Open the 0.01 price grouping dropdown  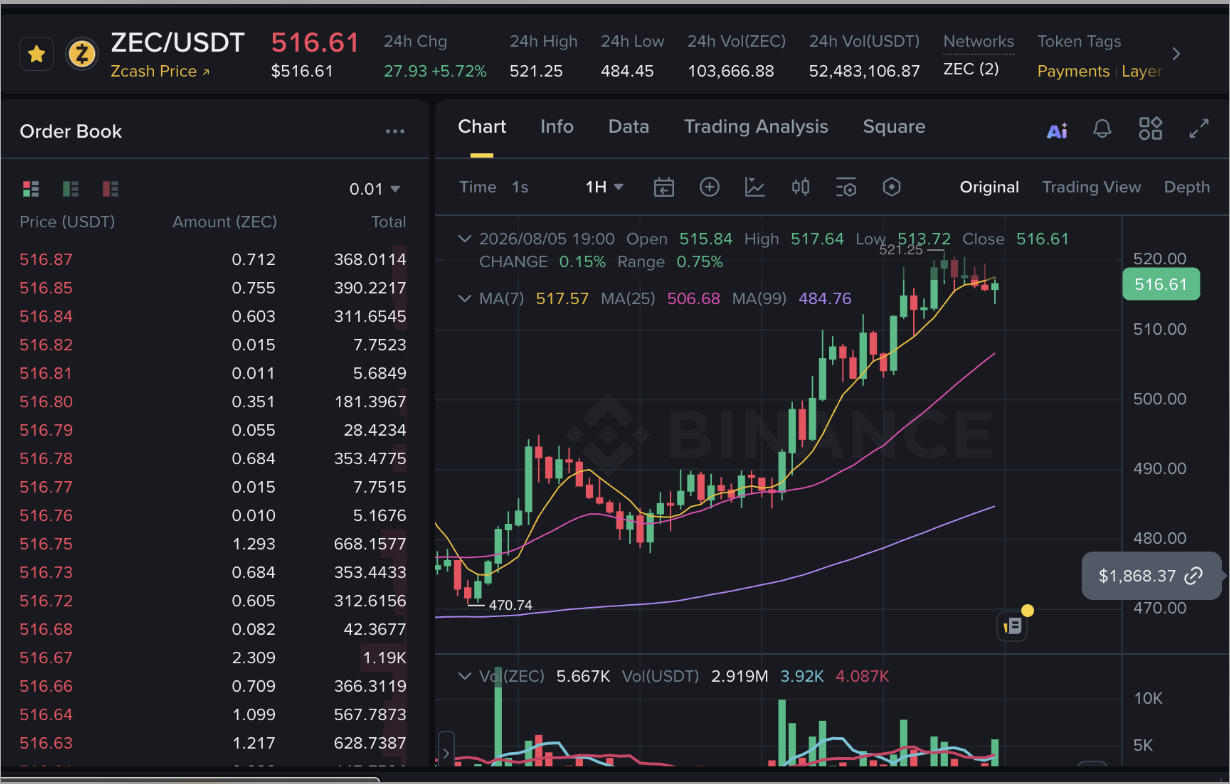(x=375, y=189)
